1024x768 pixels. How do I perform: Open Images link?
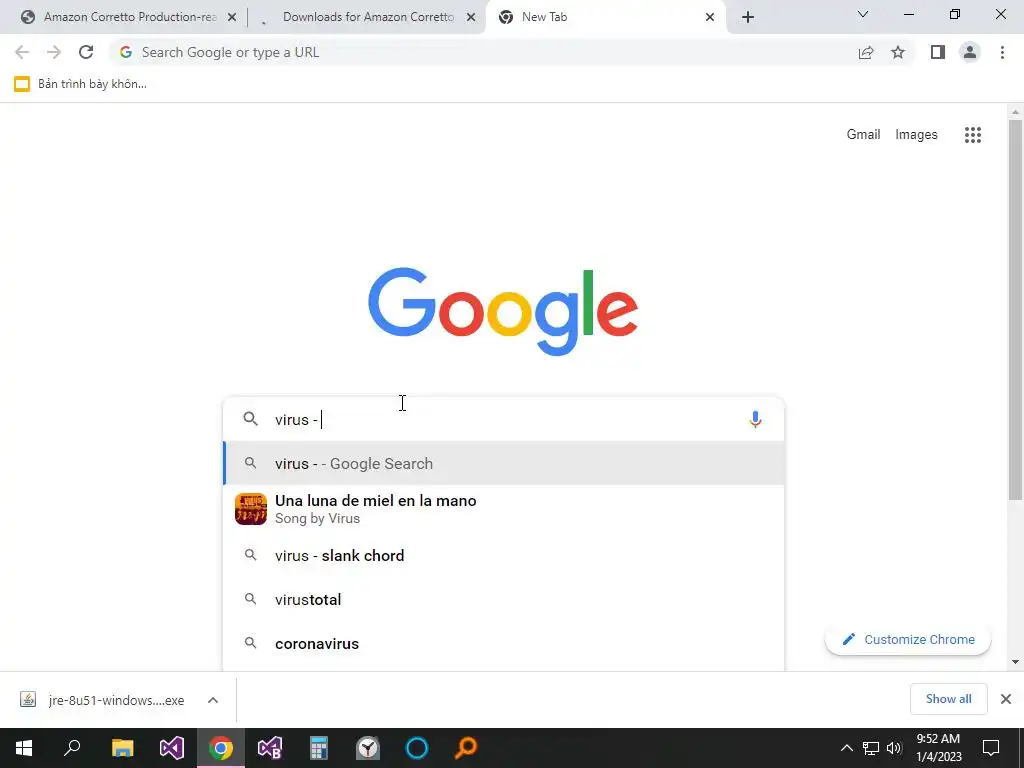[x=916, y=135]
